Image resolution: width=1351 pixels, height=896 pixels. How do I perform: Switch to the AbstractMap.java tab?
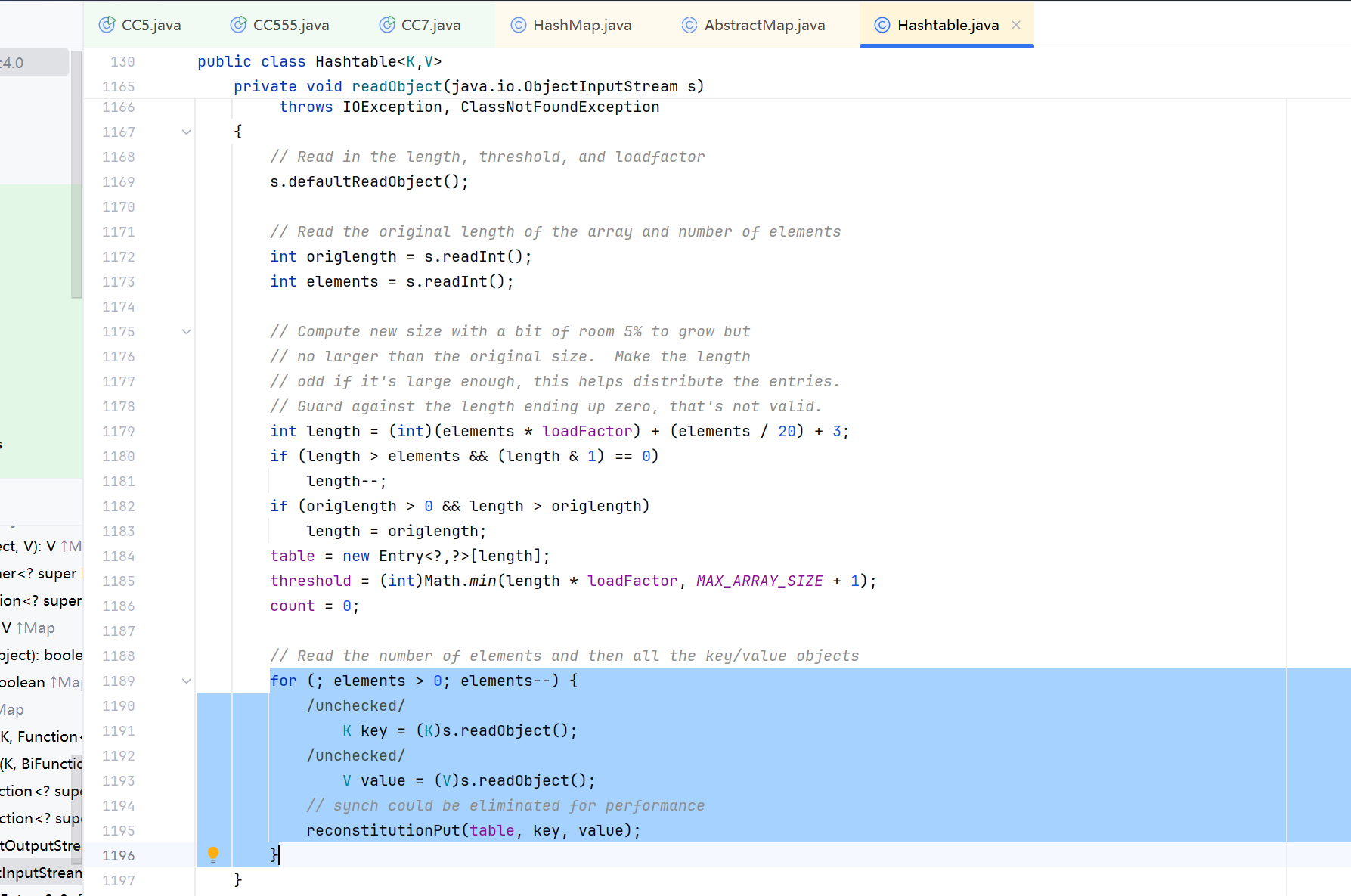click(764, 25)
